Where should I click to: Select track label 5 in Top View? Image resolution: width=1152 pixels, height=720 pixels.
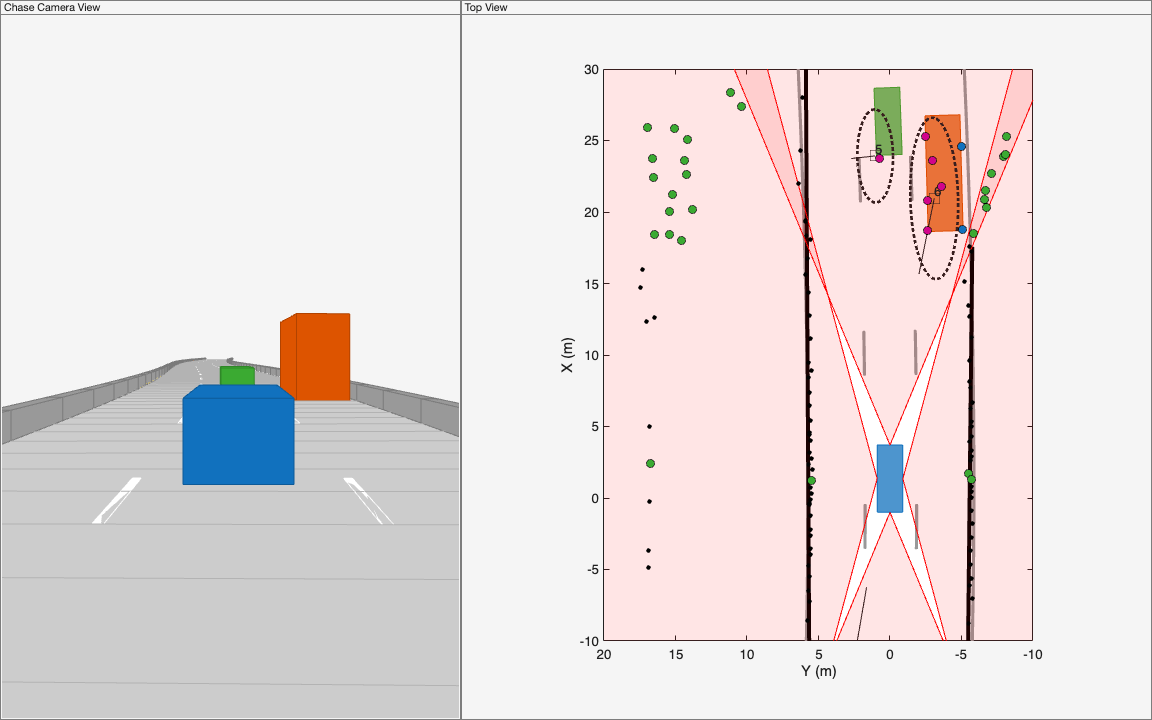878,150
